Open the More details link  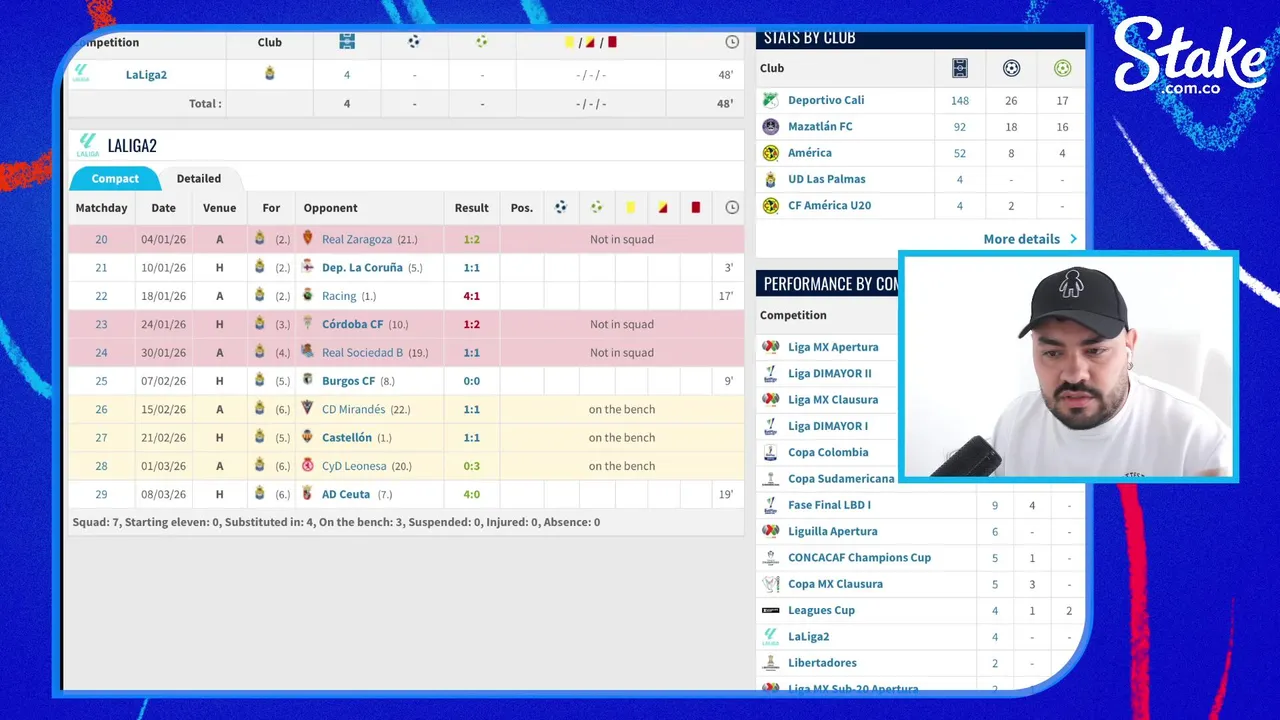pyautogui.click(x=1031, y=239)
